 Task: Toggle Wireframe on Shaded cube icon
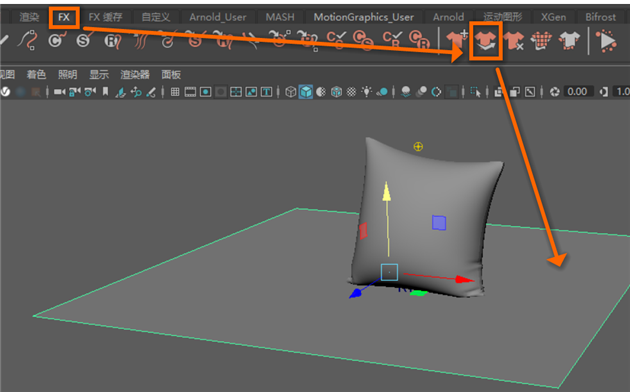(x=336, y=92)
